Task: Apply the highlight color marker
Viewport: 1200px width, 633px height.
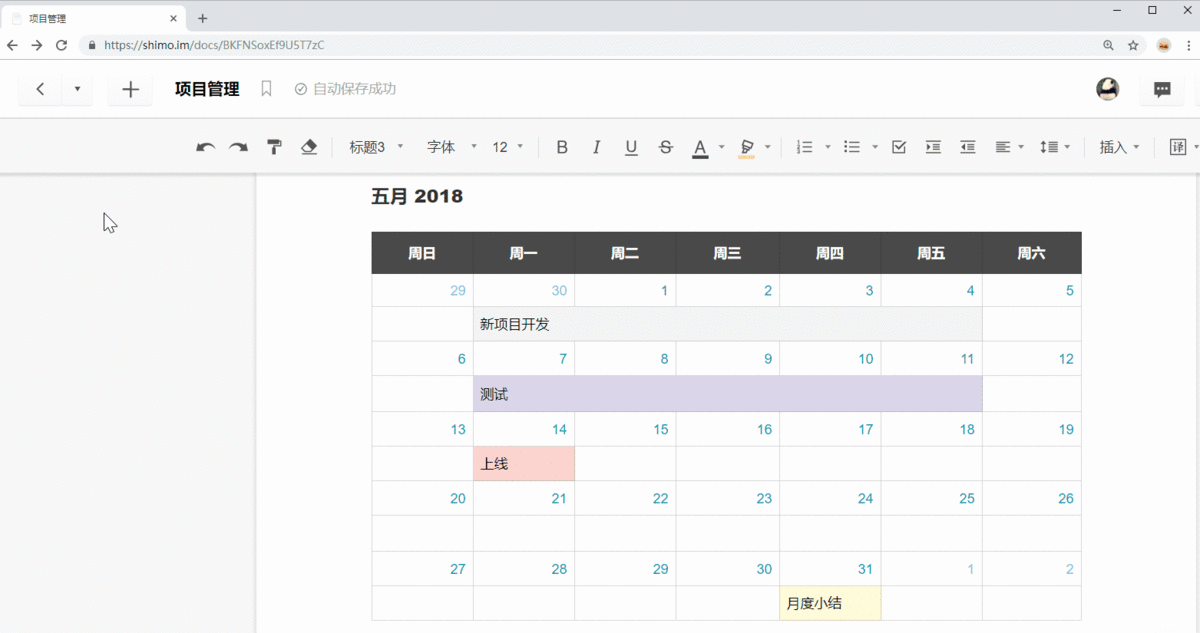Action: [746, 148]
